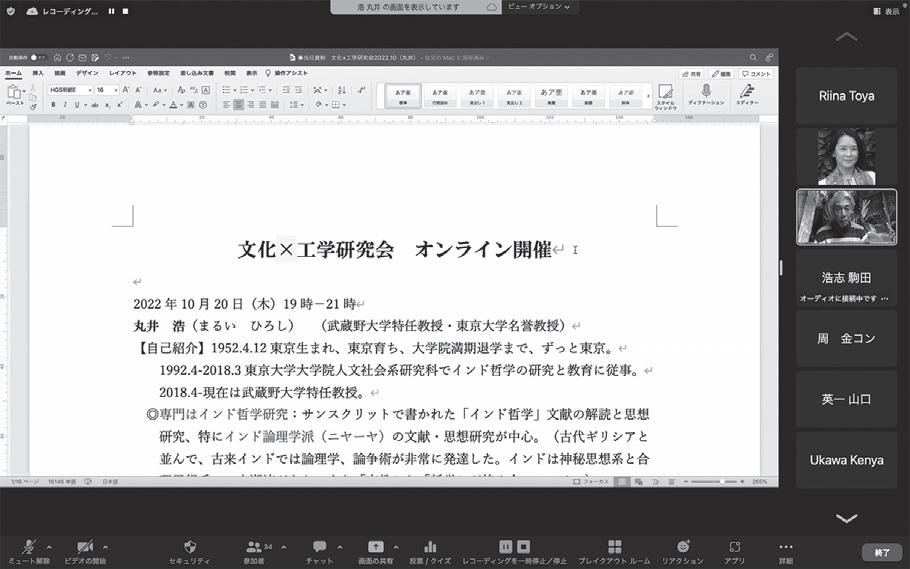
Task: Click the Paste (ペースト) icon
Action: pos(15,95)
